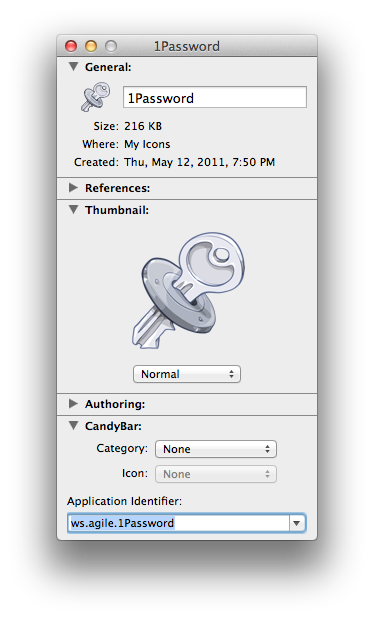Open the Application Identifier combo box arrow
Image resolution: width=374 pixels, height=619 pixels.
pyautogui.click(x=297, y=523)
